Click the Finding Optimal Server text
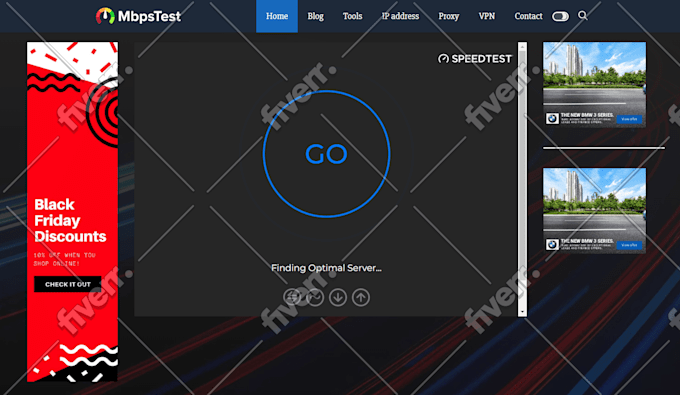 pos(326,268)
